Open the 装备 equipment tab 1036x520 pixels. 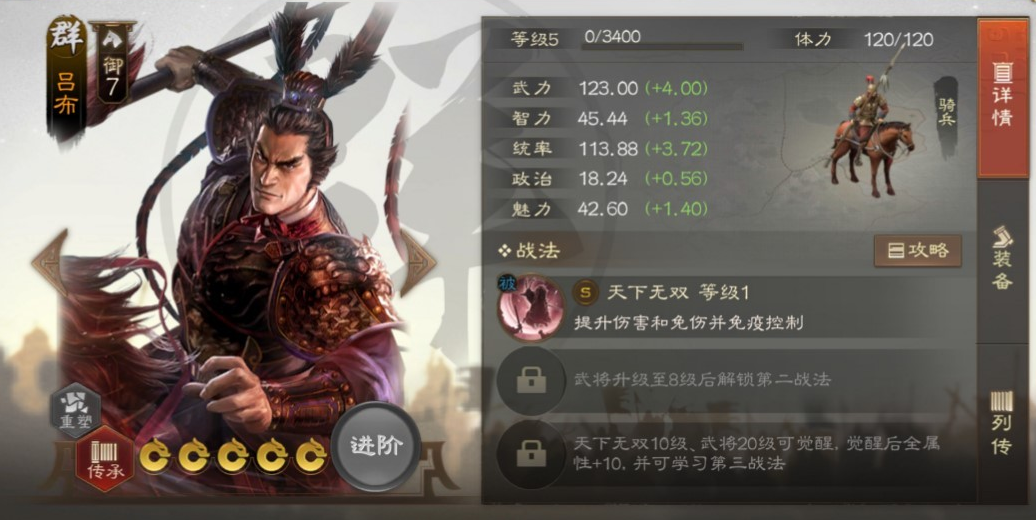(x=1002, y=259)
